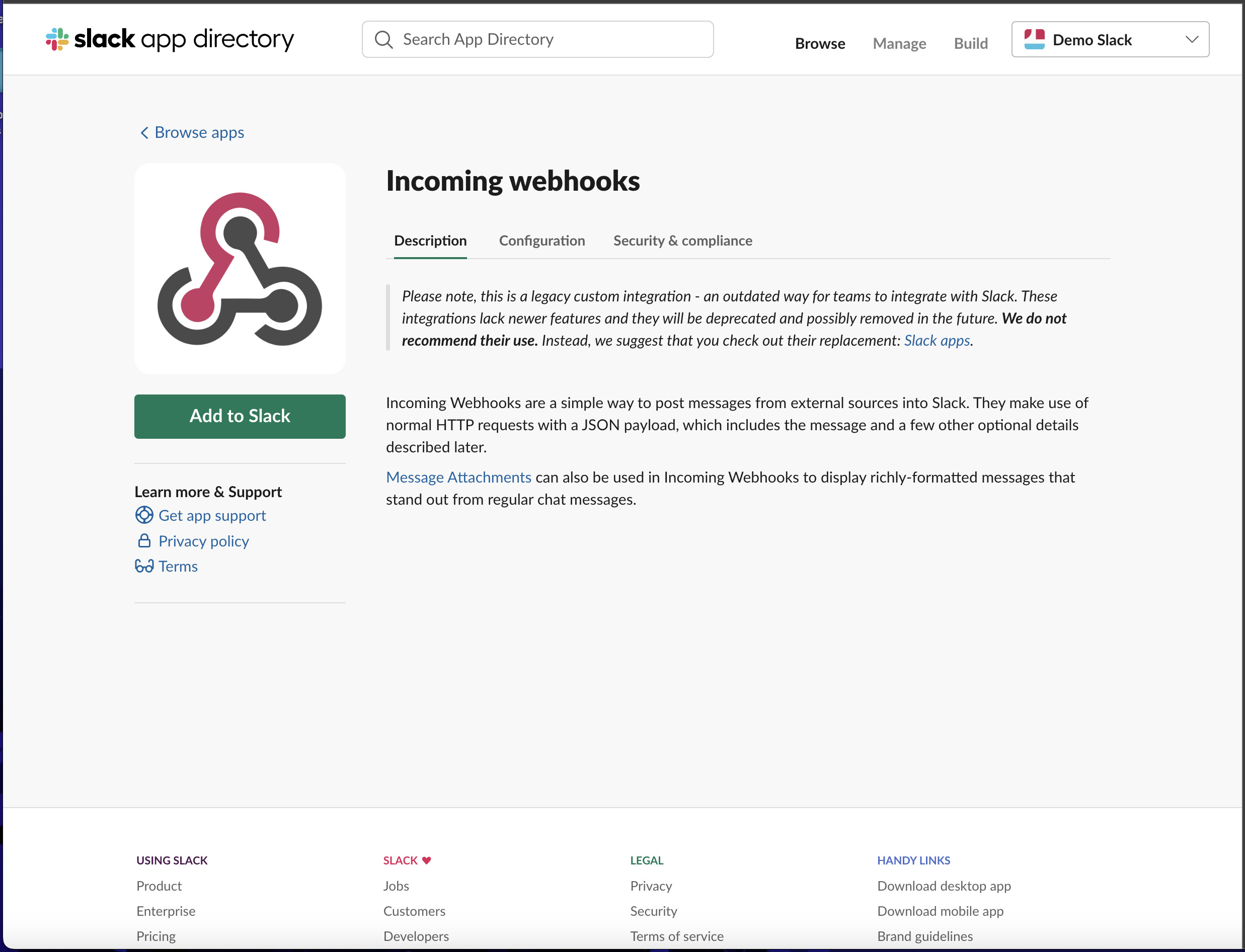Click the lock icon beside Privacy policy
1245x952 pixels.
click(x=144, y=540)
